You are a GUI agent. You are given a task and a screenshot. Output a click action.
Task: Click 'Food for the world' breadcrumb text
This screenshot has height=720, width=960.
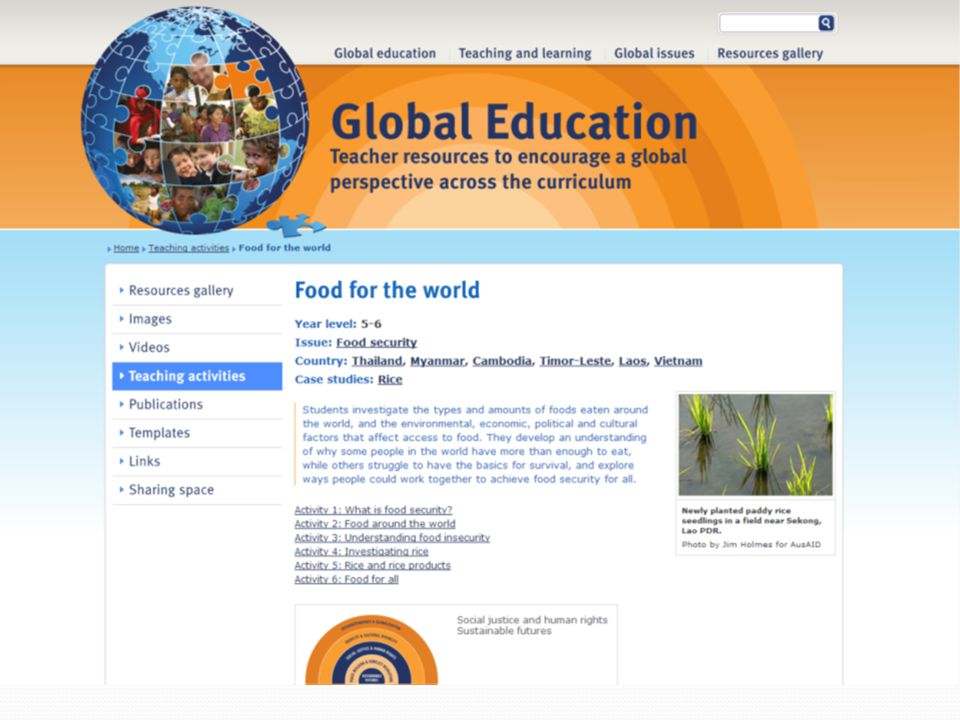pyautogui.click(x=285, y=248)
